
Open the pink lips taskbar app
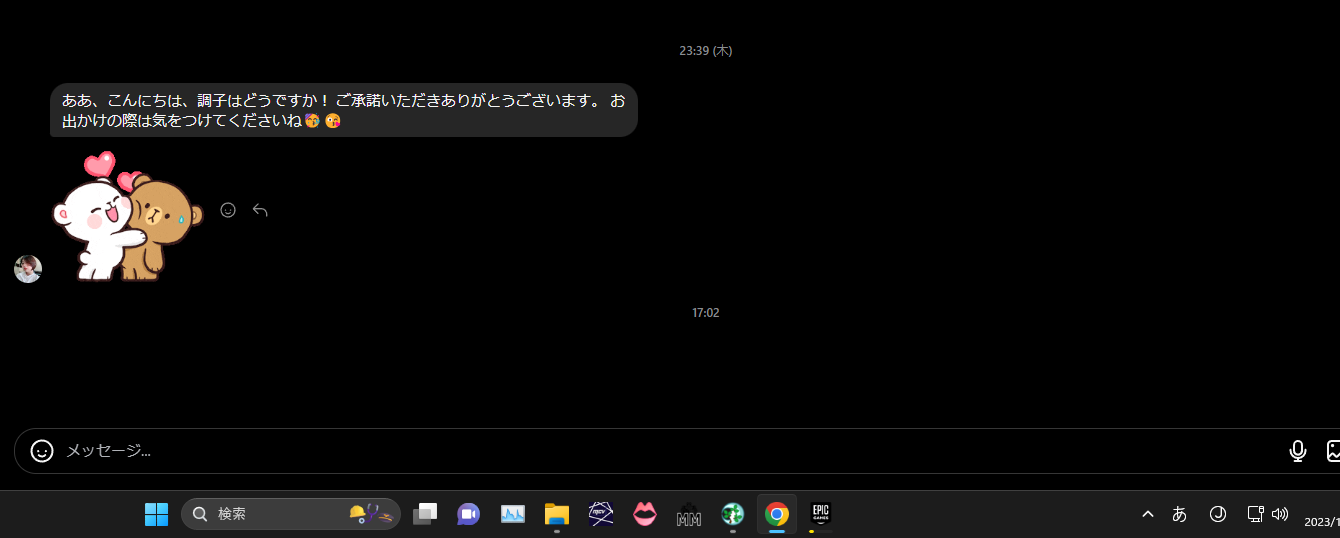point(645,514)
